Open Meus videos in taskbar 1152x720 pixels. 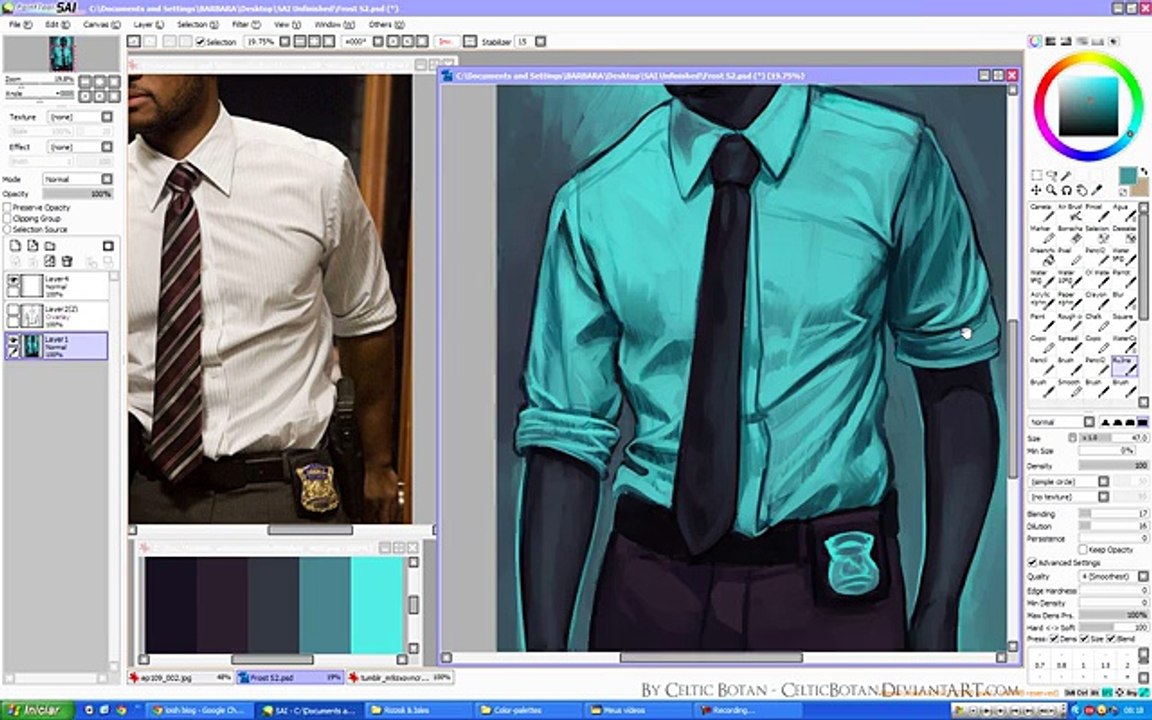636,710
